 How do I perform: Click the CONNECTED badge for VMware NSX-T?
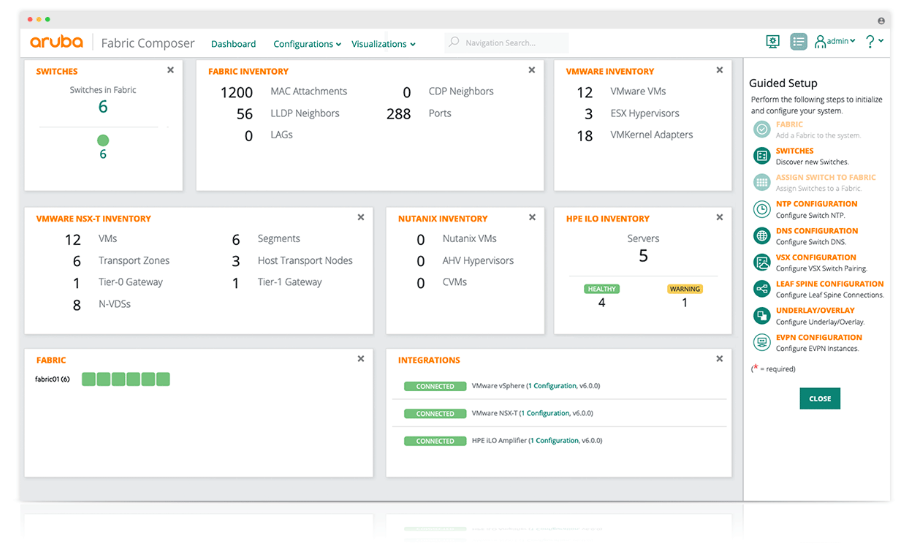pos(435,414)
